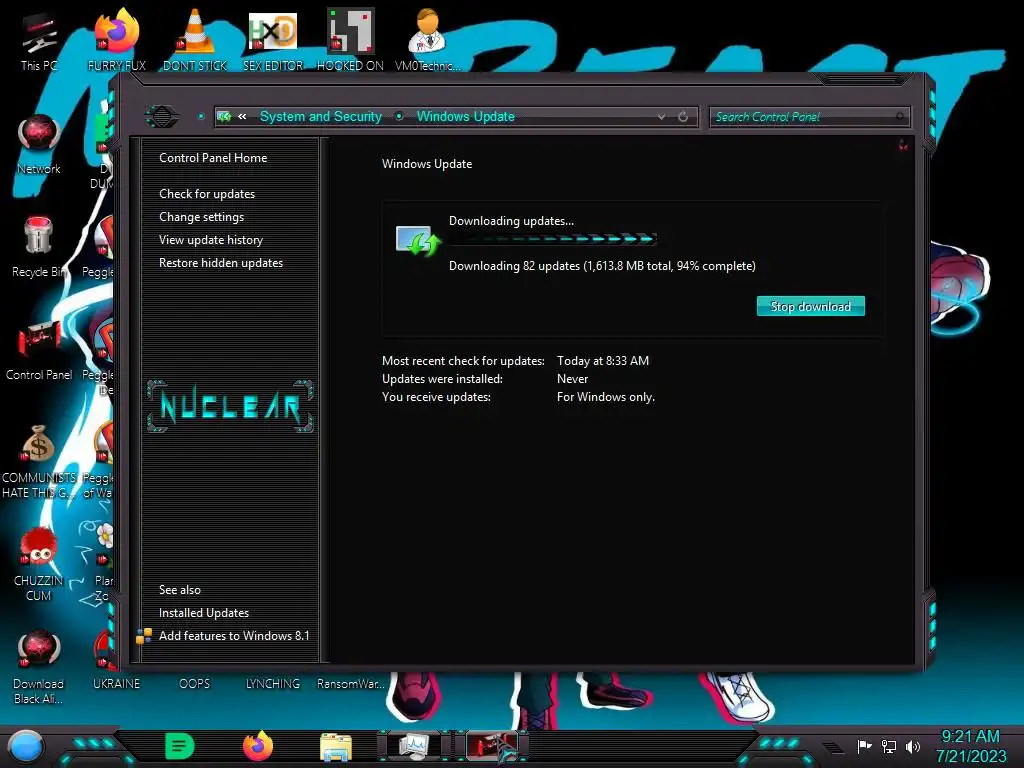Expand the breadcrumb double-chevron in address bar
The image size is (1024, 768).
pos(242,117)
